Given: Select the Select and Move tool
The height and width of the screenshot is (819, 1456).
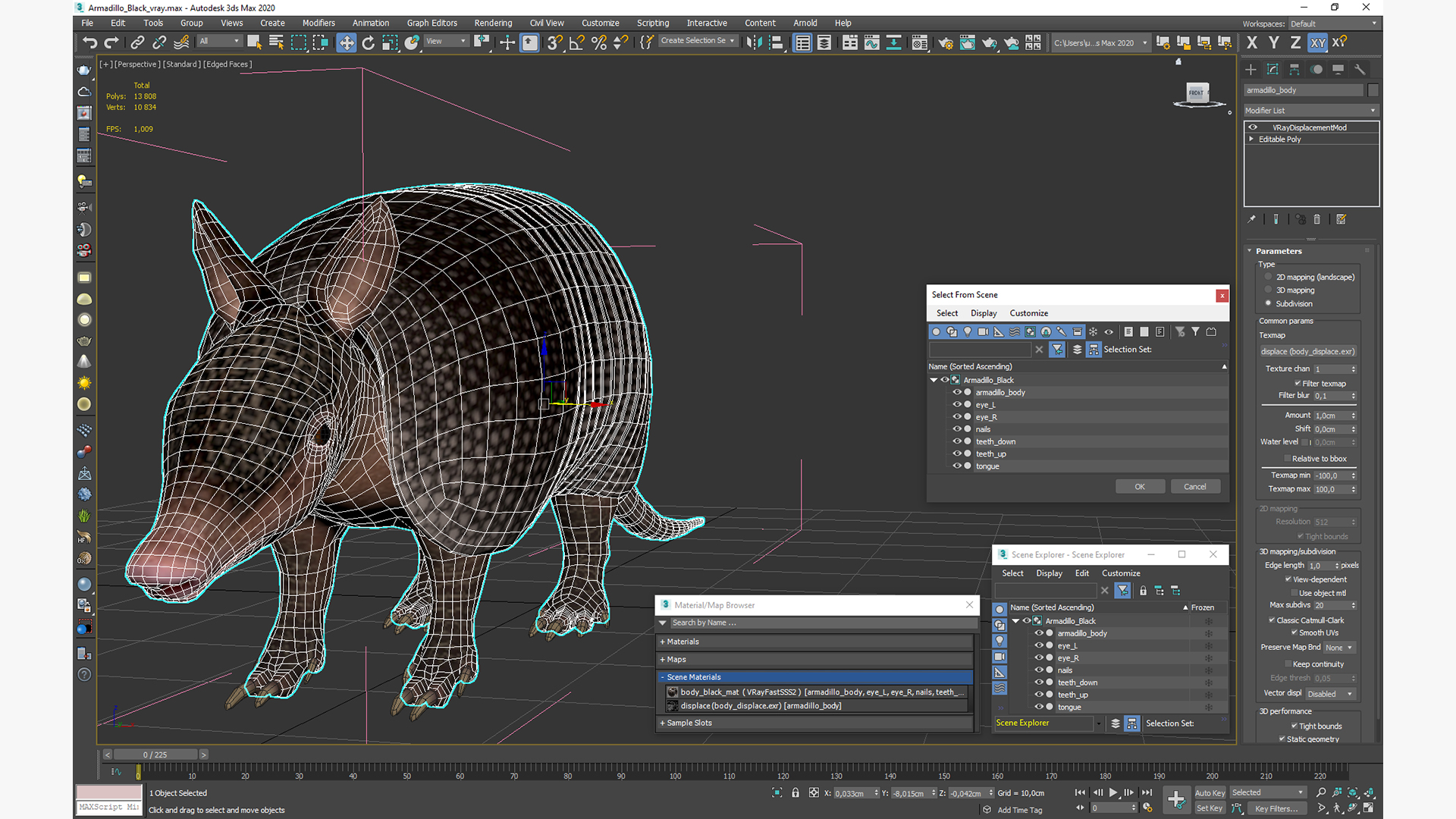Looking at the screenshot, I should coord(347,42).
